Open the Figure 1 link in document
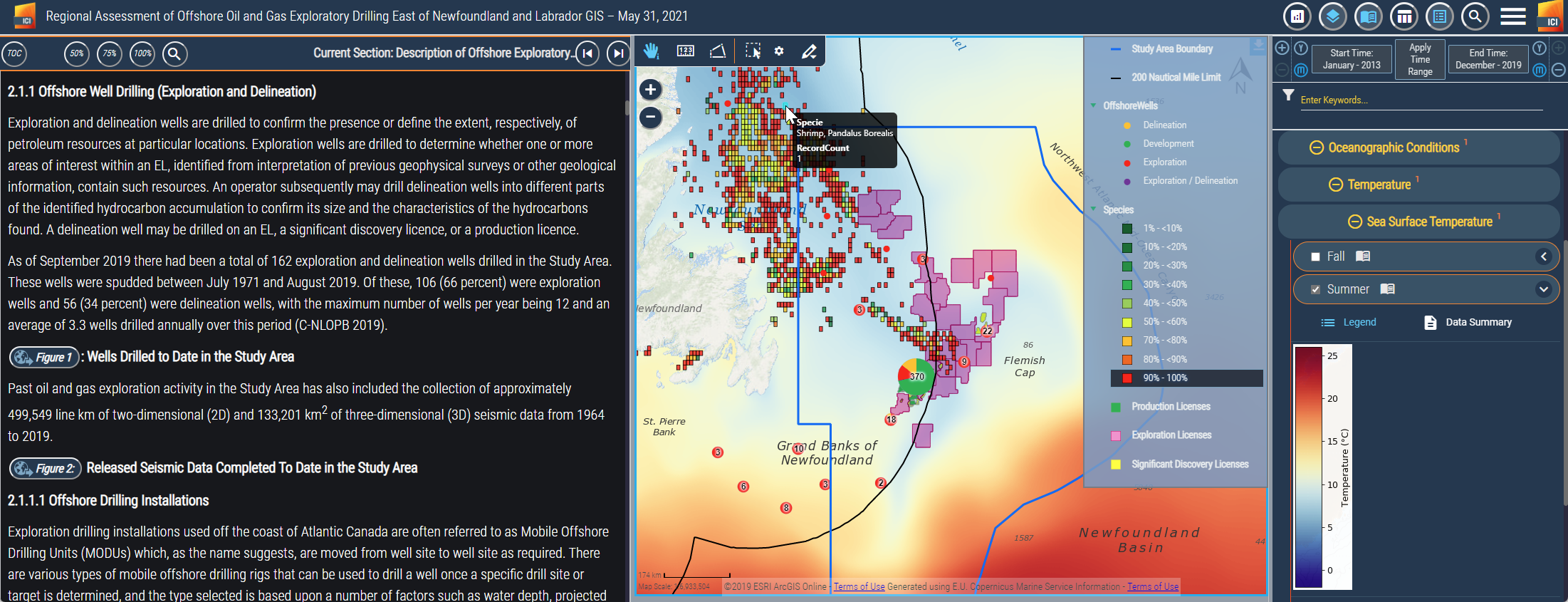This screenshot has width=1568, height=602. pyautogui.click(x=44, y=357)
